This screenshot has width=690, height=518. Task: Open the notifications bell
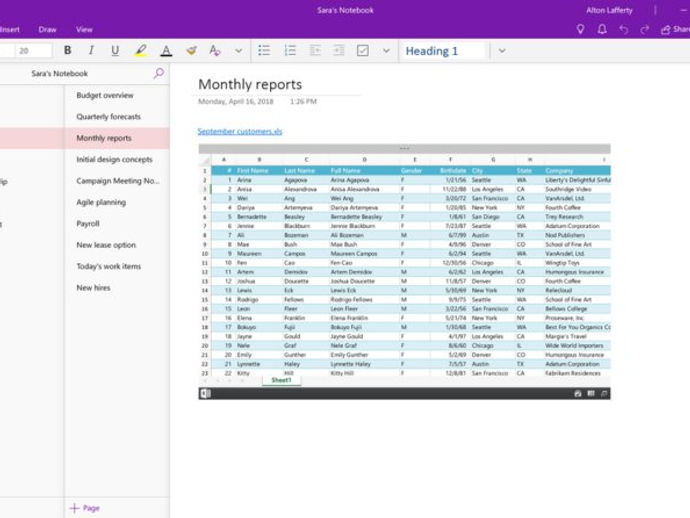[x=602, y=29]
